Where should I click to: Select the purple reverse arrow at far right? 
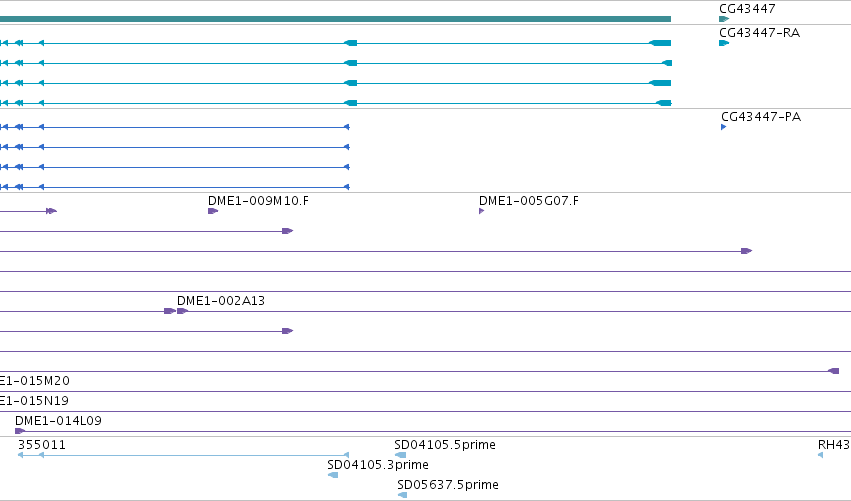pos(834,371)
